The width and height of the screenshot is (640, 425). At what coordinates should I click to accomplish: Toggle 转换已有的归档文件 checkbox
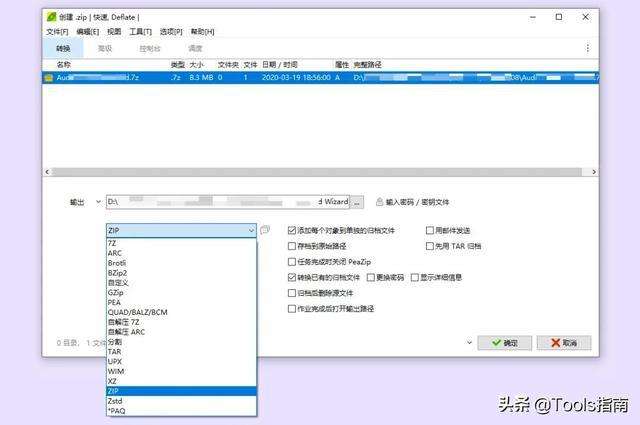[x=291, y=277]
